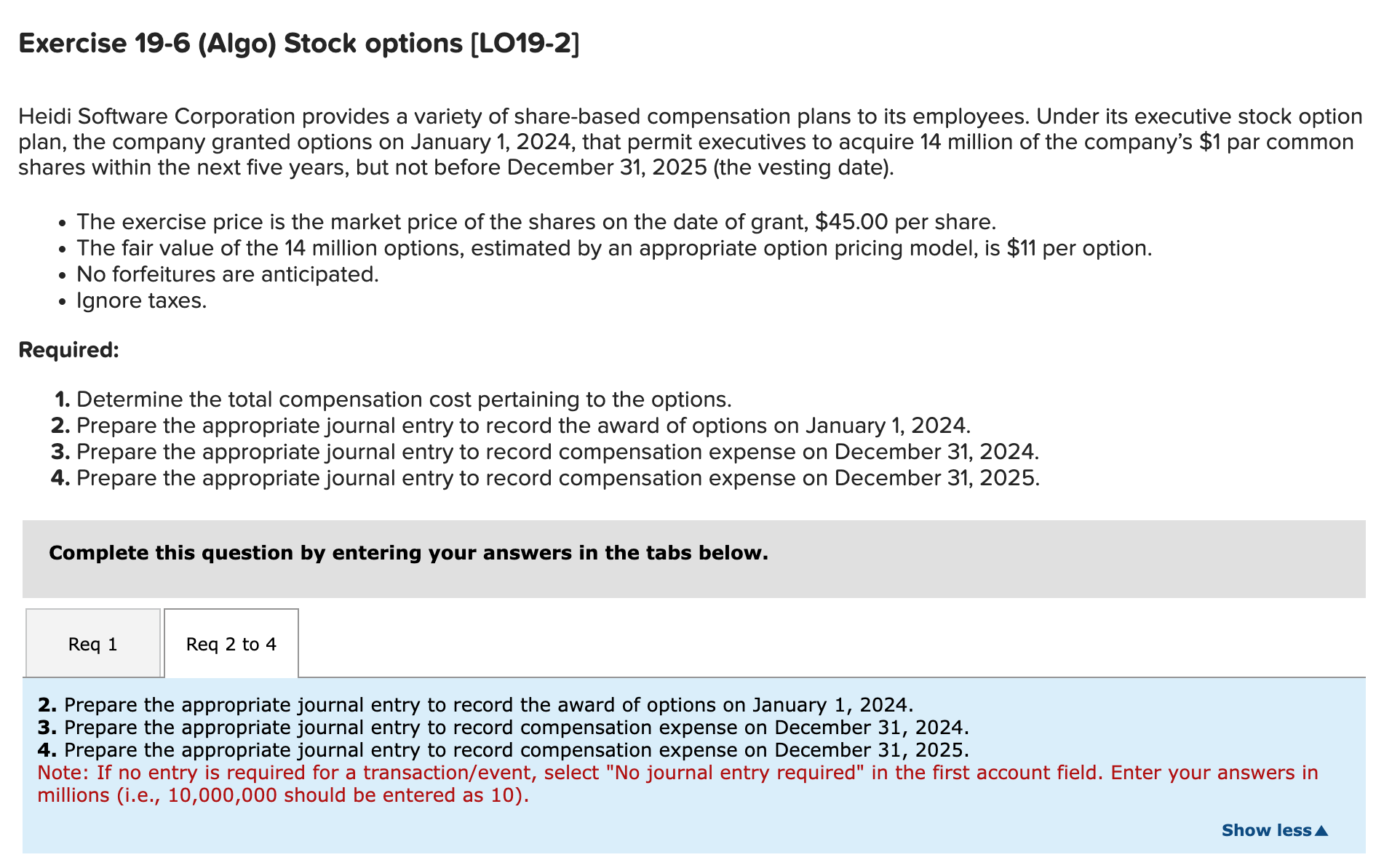Image resolution: width=1400 pixels, height=868 pixels.
Task: Click the Complete this question gray banner
Action: pos(409,552)
